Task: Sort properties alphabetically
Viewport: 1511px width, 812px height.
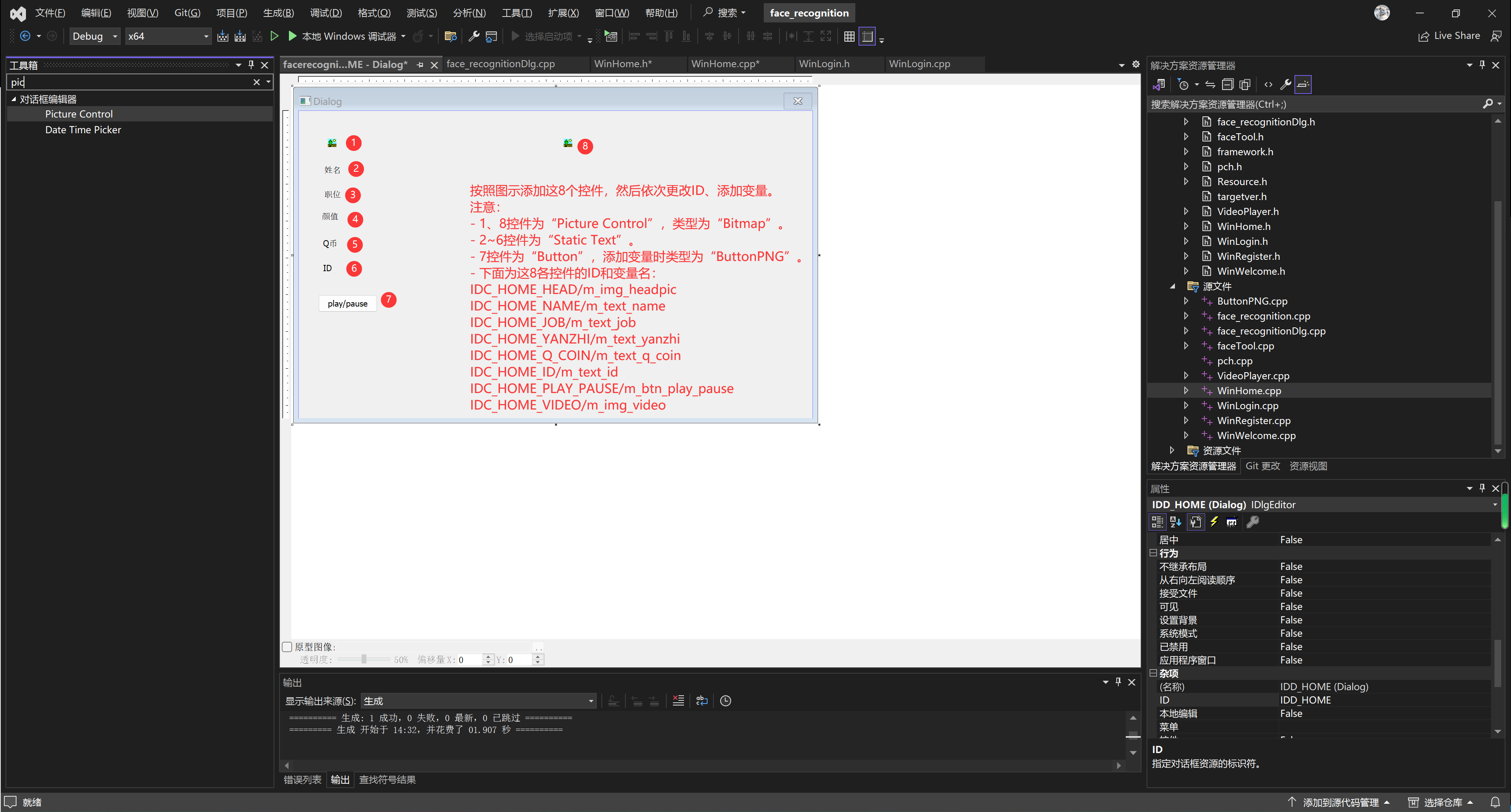Action: pyautogui.click(x=1175, y=522)
